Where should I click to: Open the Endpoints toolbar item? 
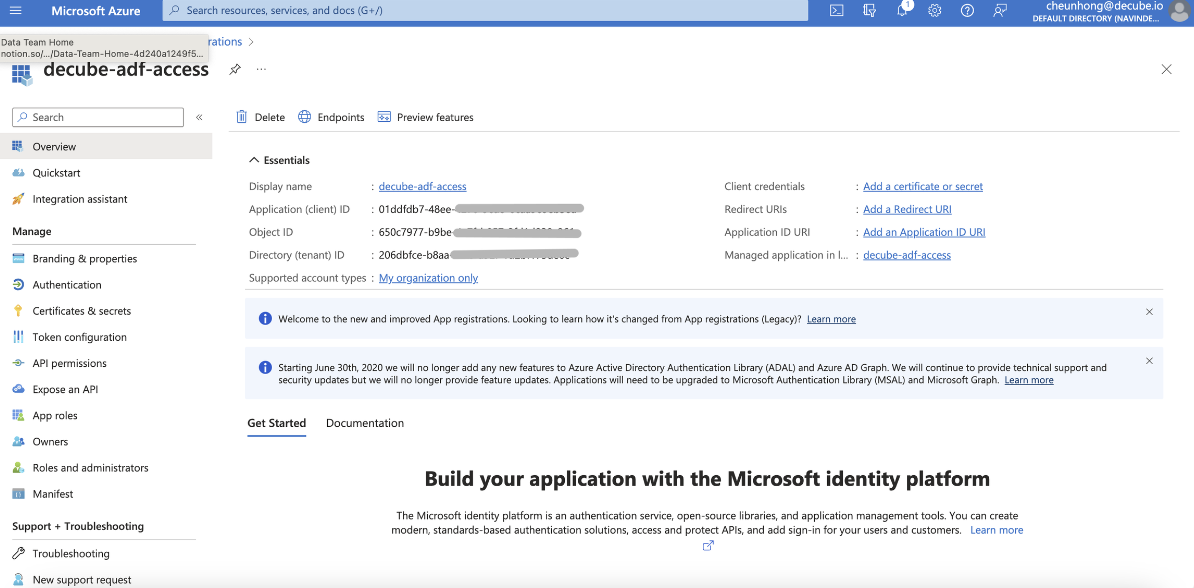[x=332, y=117]
